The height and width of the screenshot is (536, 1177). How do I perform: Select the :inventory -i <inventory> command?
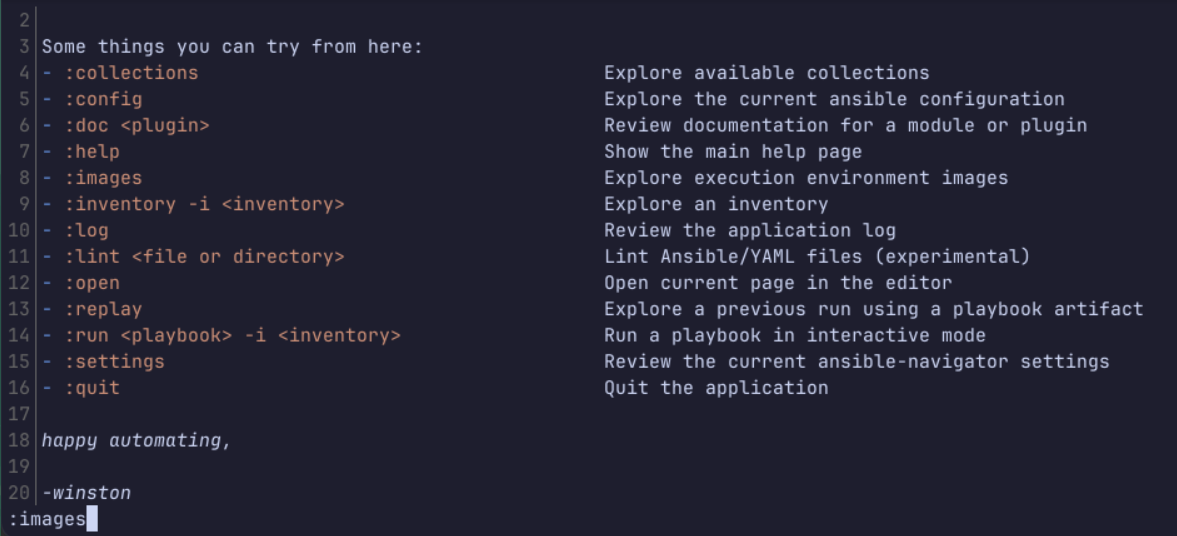pos(204,204)
